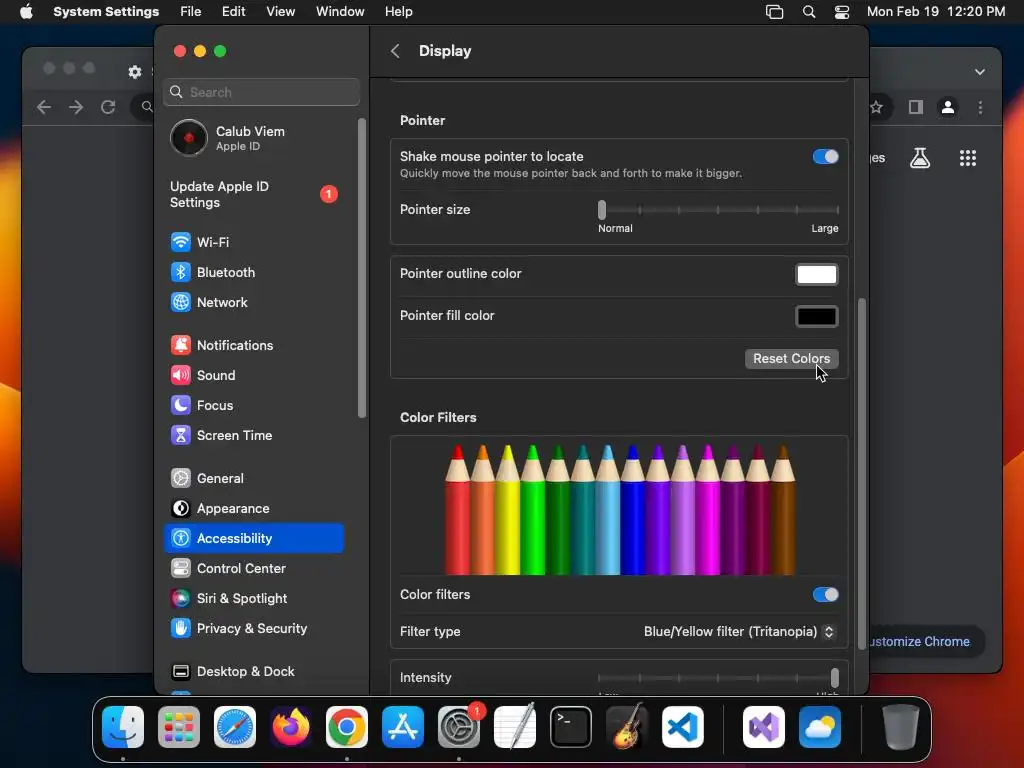The height and width of the screenshot is (768, 1024).
Task: Open the Pointer fill color swatch
Action: point(816,316)
